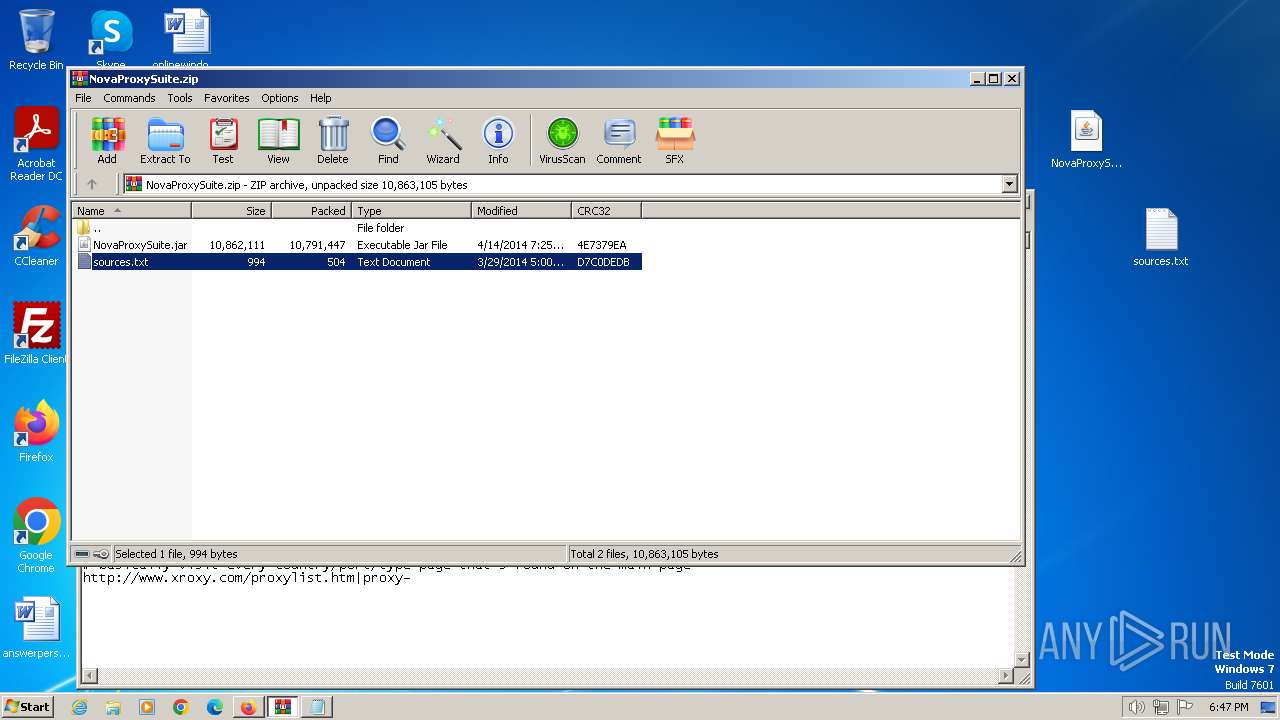Click the Add toolbar icon
1280x720 pixels.
click(x=107, y=140)
